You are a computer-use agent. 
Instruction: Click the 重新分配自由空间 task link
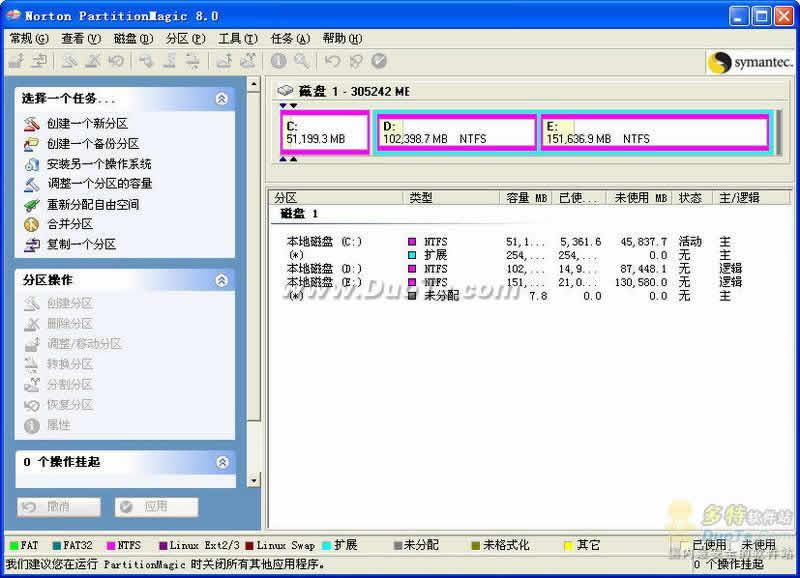click(93, 204)
